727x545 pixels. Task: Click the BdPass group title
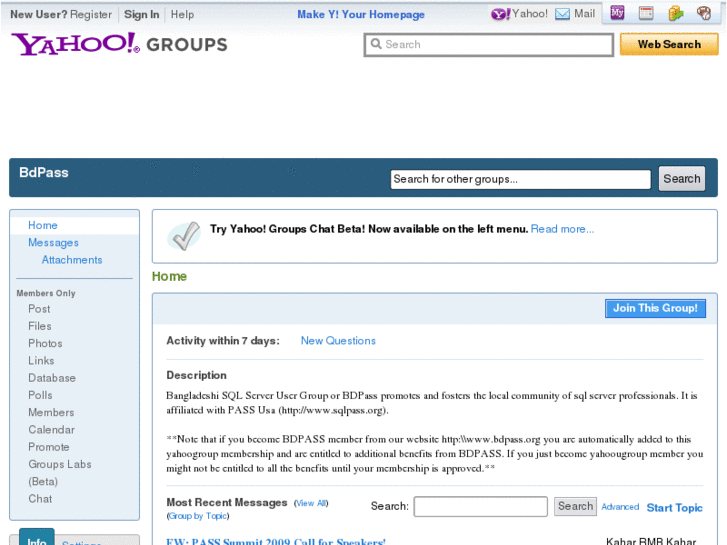[x=44, y=173]
